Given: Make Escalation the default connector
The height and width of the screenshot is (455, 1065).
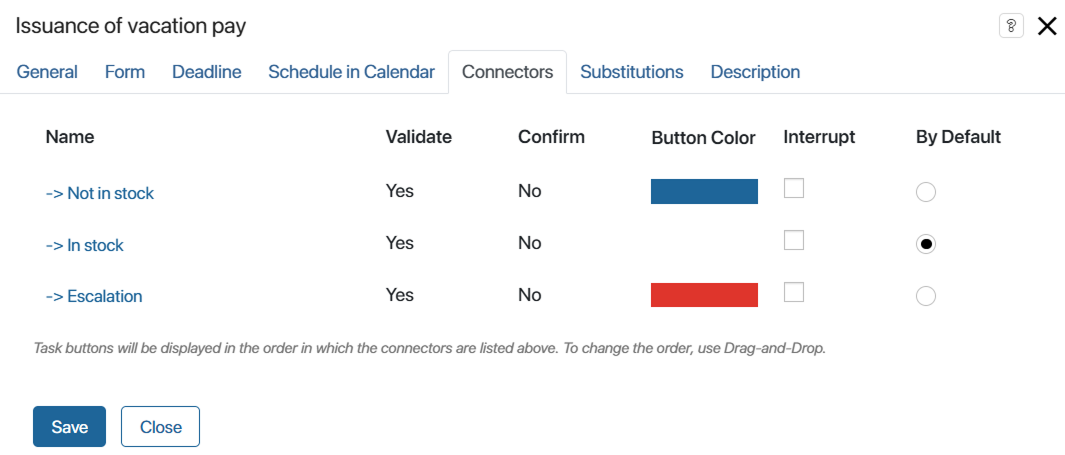Looking at the screenshot, I should [926, 296].
